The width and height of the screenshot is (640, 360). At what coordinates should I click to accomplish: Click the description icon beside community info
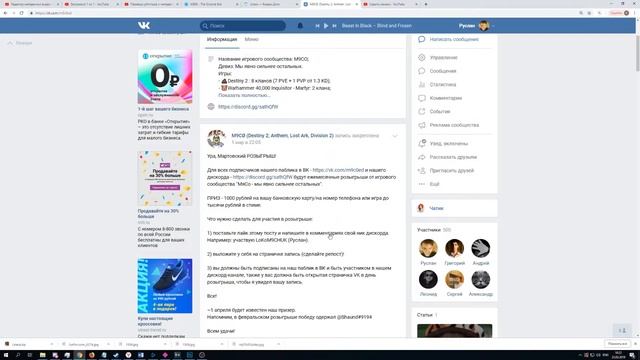tap(211, 59)
